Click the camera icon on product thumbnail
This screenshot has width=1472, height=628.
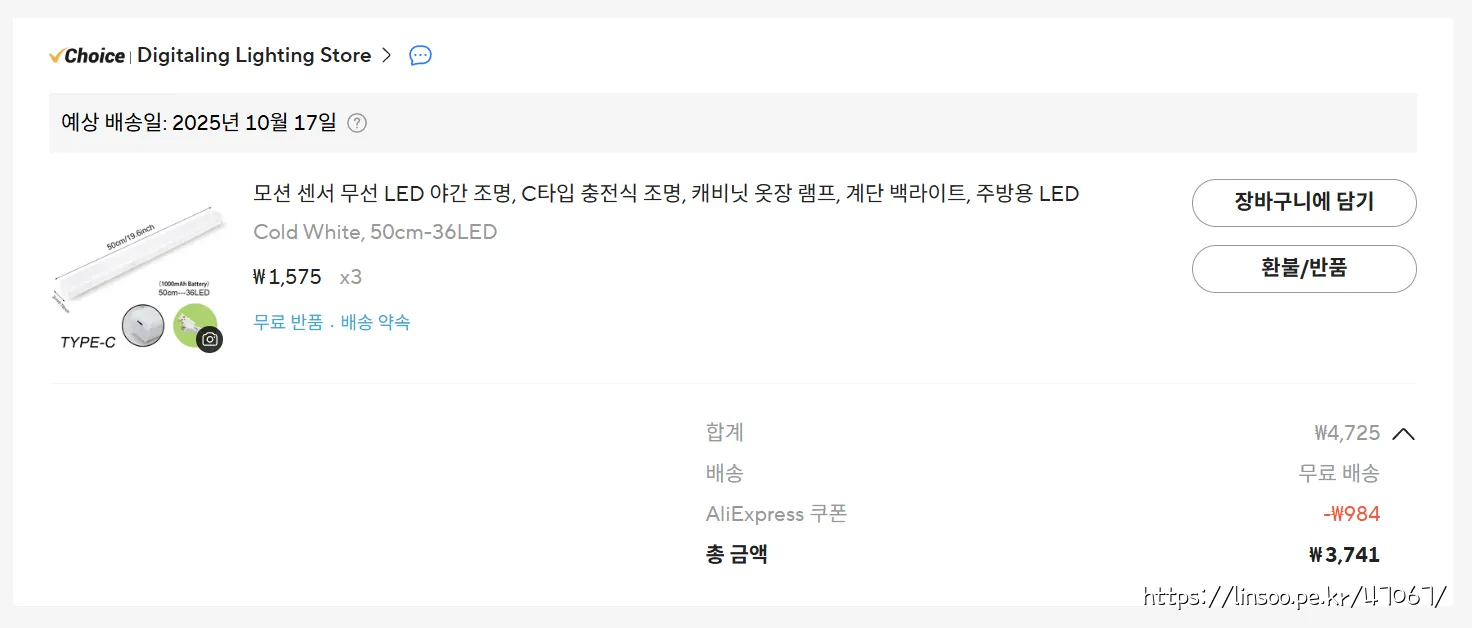(x=209, y=339)
